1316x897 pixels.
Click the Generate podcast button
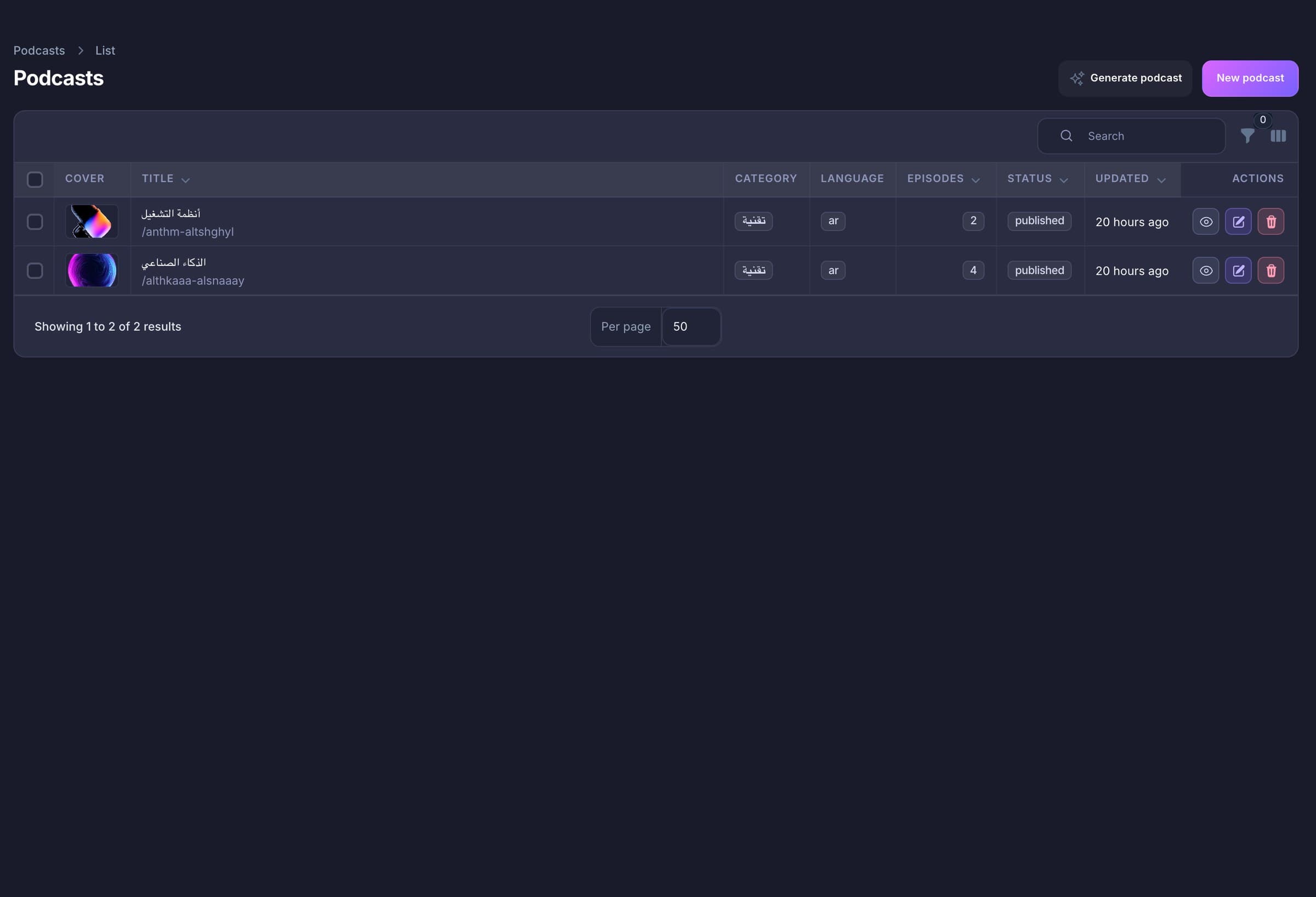1125,78
